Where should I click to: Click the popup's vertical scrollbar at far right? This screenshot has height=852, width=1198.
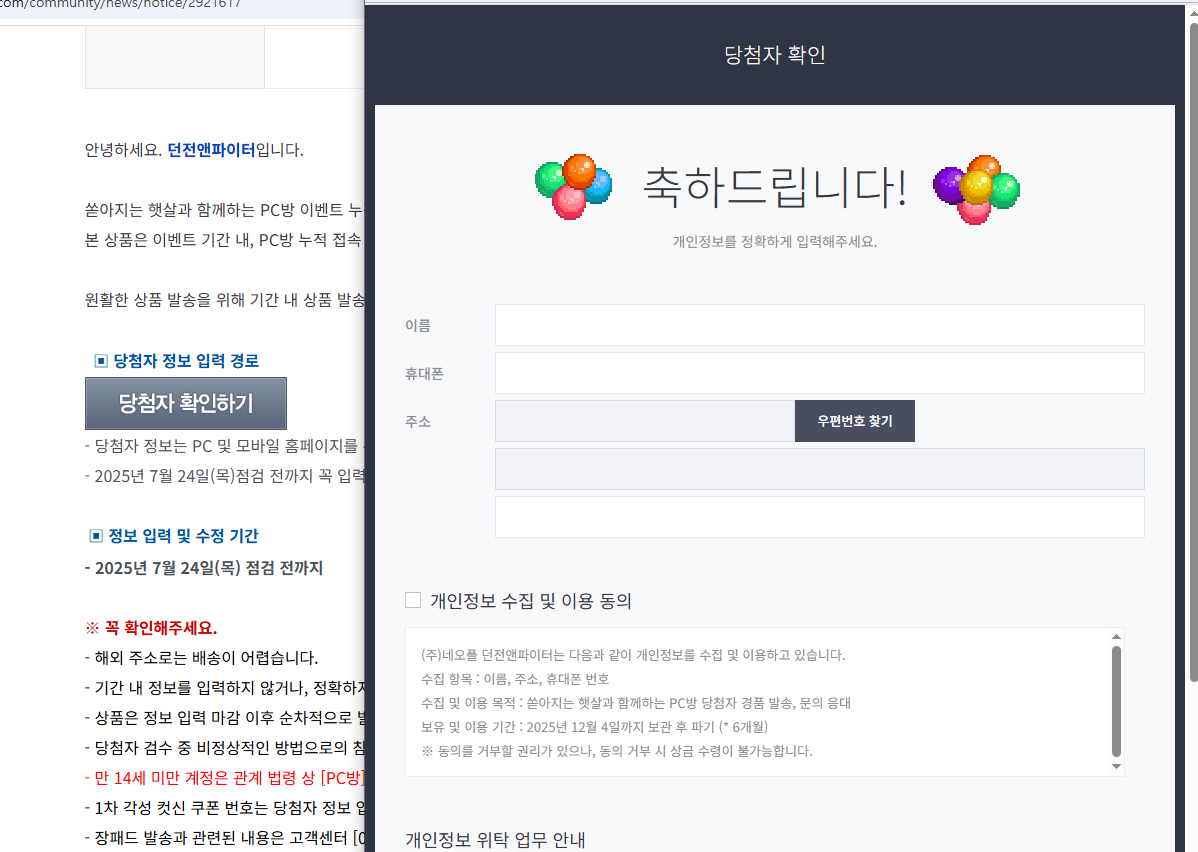coord(1192,350)
